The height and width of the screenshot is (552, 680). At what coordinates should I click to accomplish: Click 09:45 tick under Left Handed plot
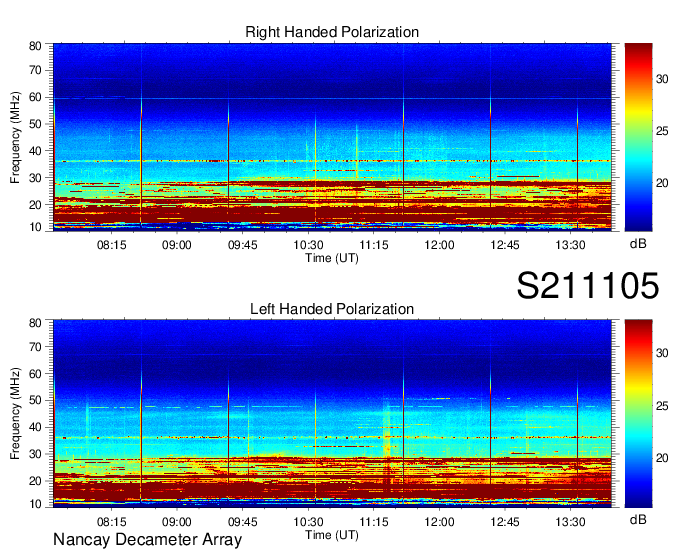242,522
